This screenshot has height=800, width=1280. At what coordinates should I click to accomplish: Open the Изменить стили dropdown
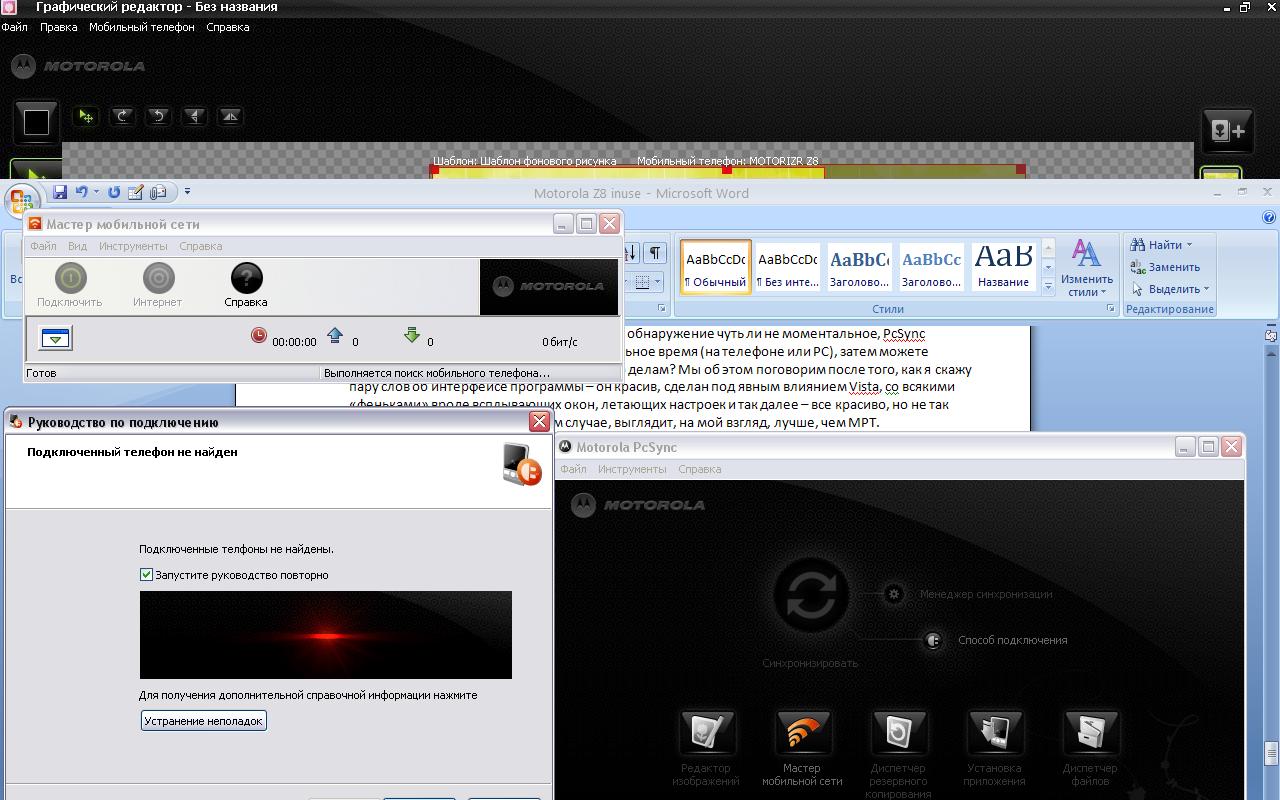(1086, 268)
